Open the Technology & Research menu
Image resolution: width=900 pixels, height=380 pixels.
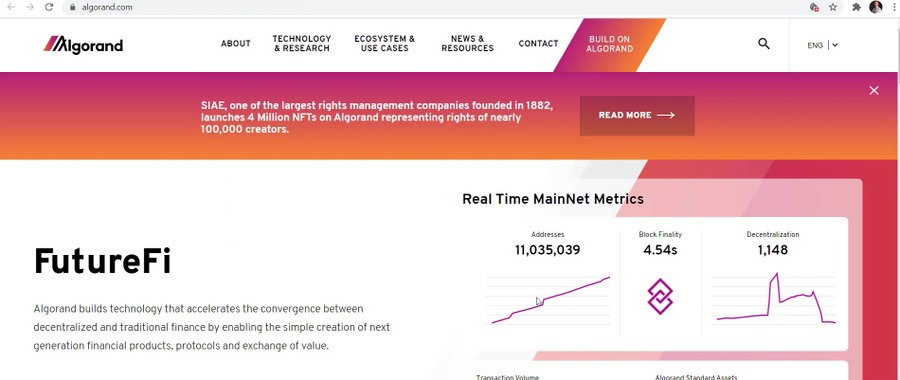302,44
